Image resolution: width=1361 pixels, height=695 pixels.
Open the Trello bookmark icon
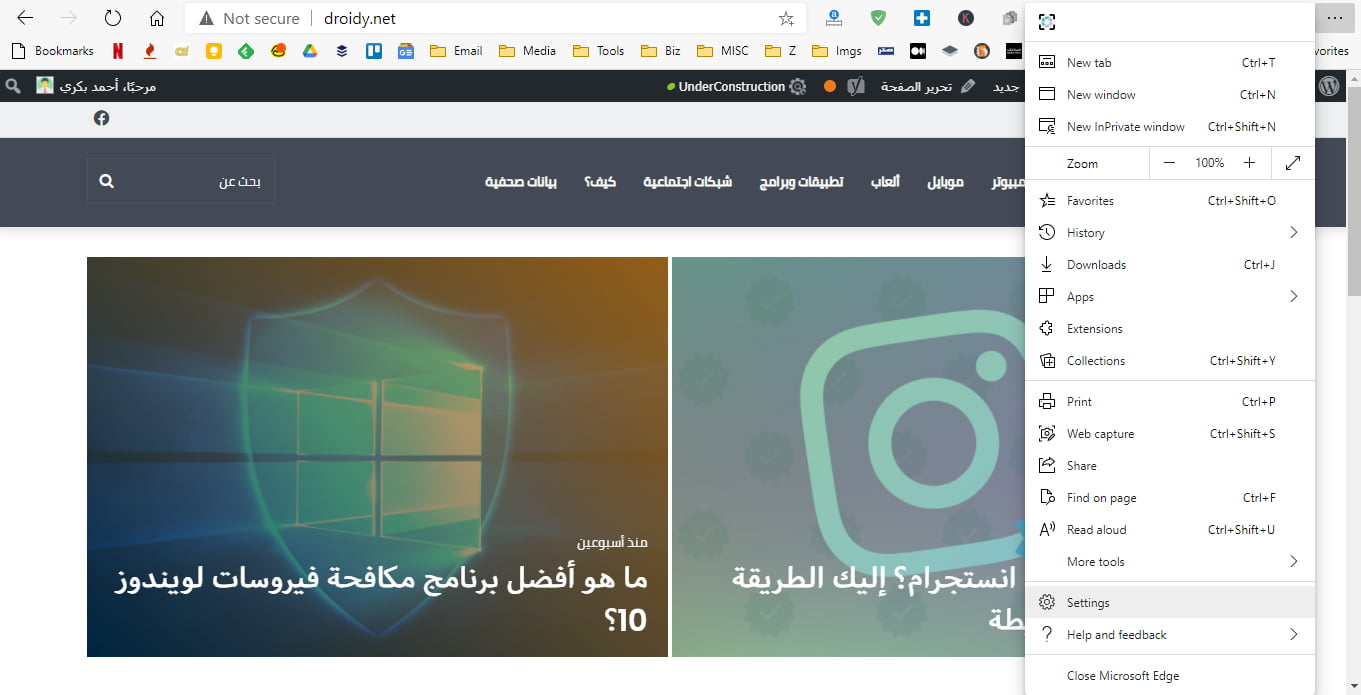(374, 51)
